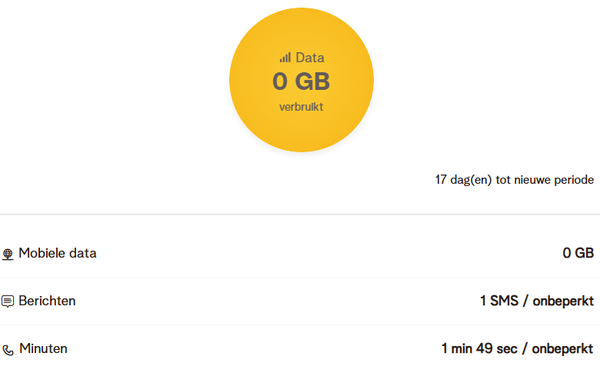Click the divider line below the period text
The image size is (600, 366).
tap(300, 214)
